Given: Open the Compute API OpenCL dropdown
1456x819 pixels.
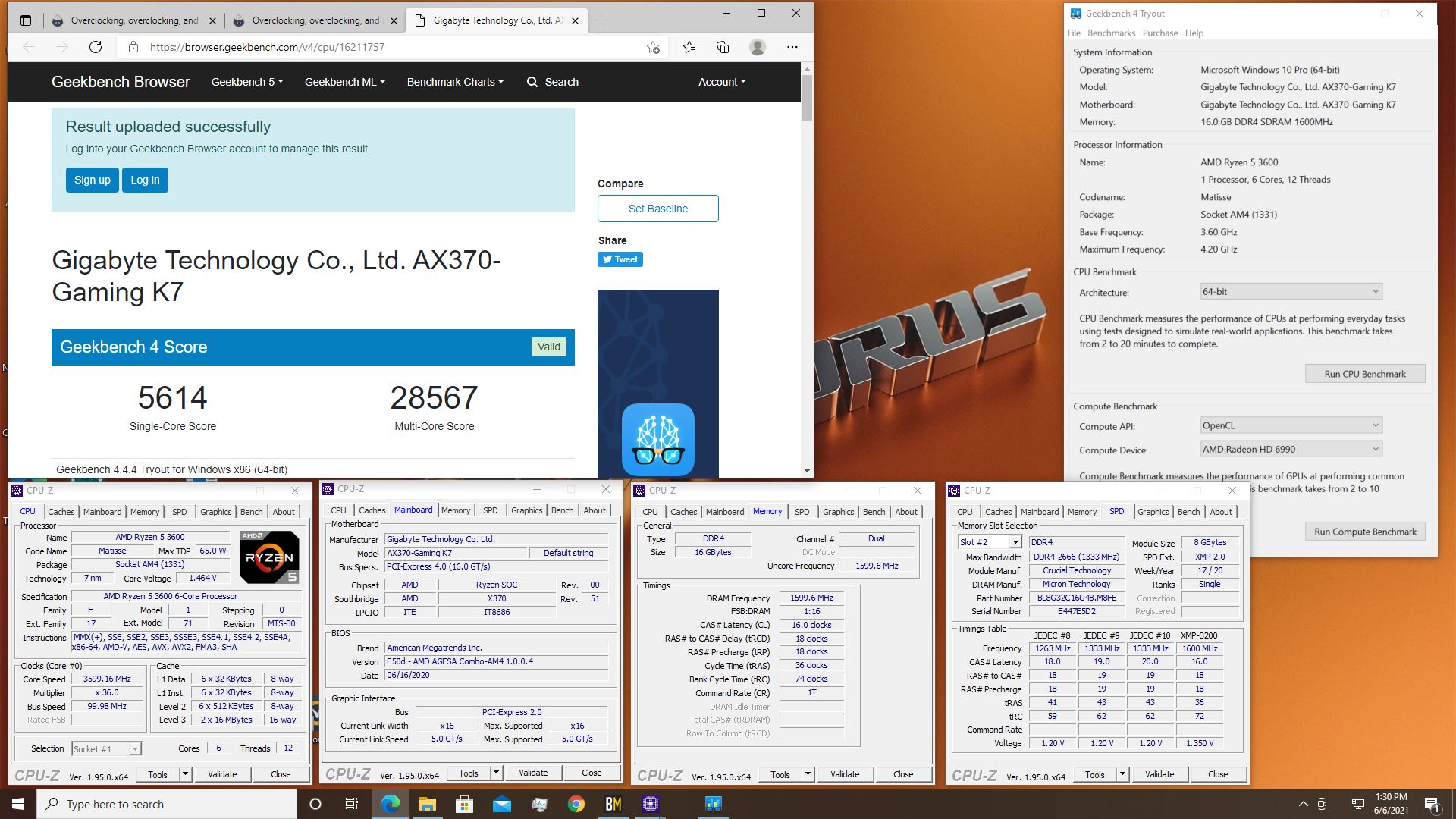Looking at the screenshot, I should [x=1291, y=425].
